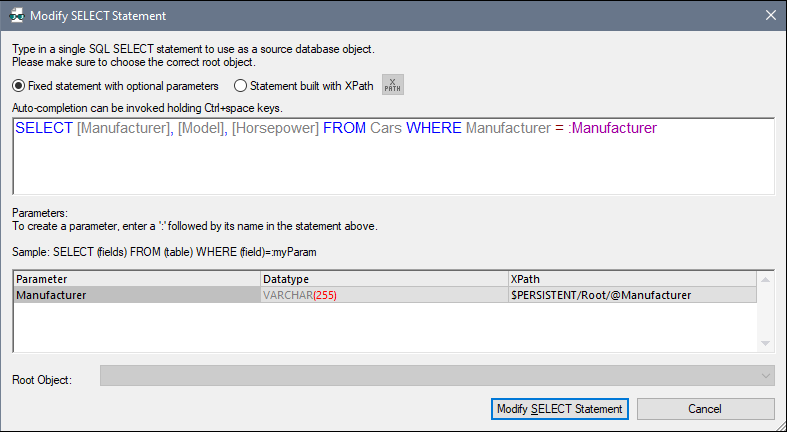The width and height of the screenshot is (787, 432).
Task: Click the SELECT keyword in the statement
Action: (x=44, y=129)
